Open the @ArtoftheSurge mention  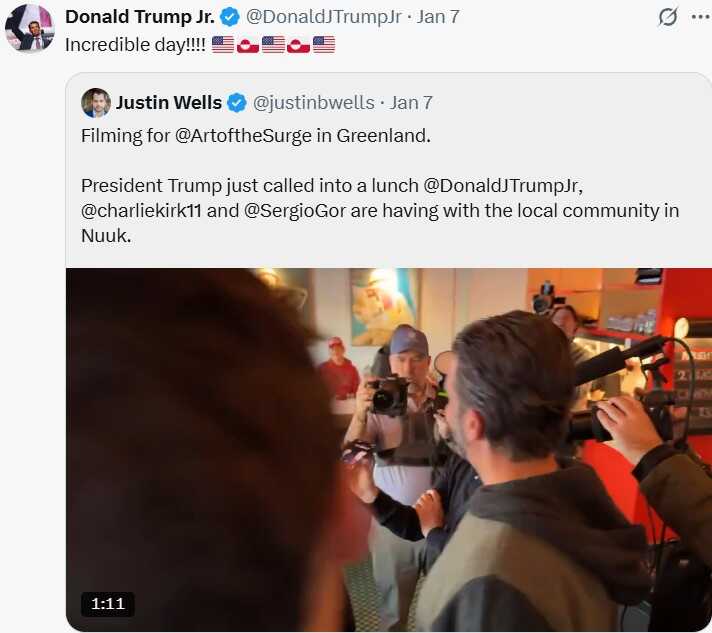click(243, 136)
